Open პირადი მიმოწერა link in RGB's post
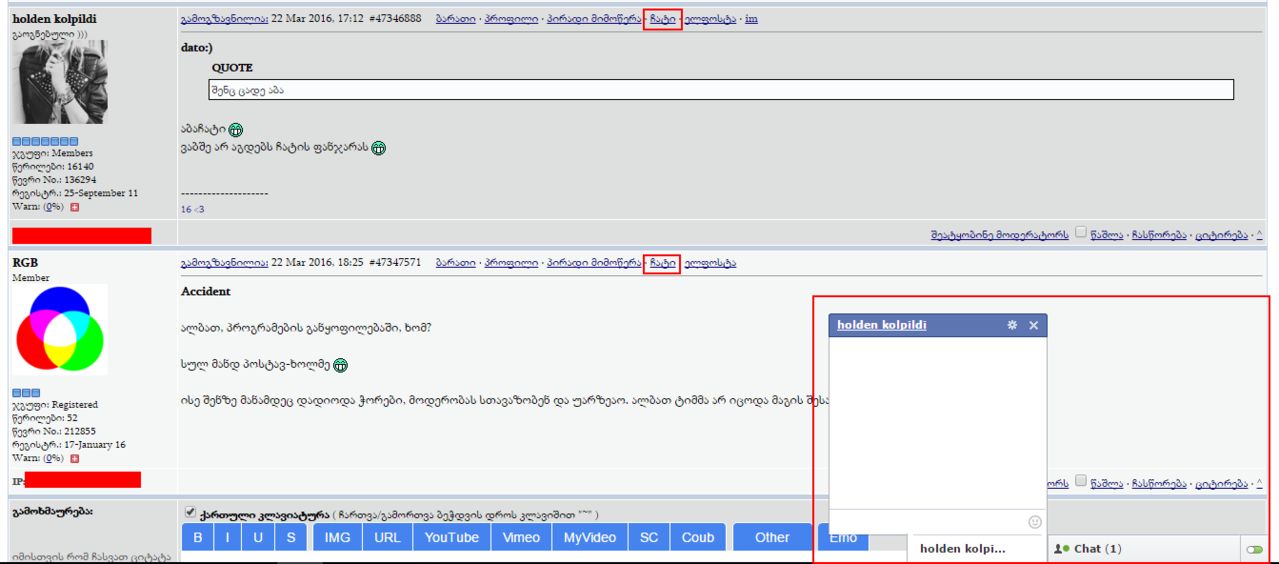This screenshot has width=1279, height=564. [x=592, y=263]
